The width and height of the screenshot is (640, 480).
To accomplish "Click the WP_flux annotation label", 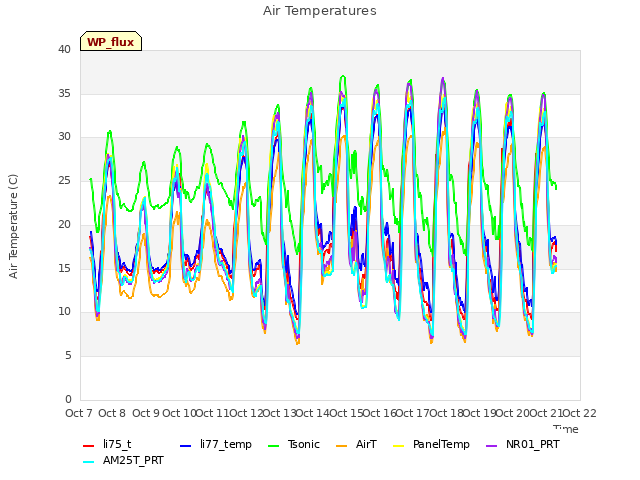I will click(111, 41).
